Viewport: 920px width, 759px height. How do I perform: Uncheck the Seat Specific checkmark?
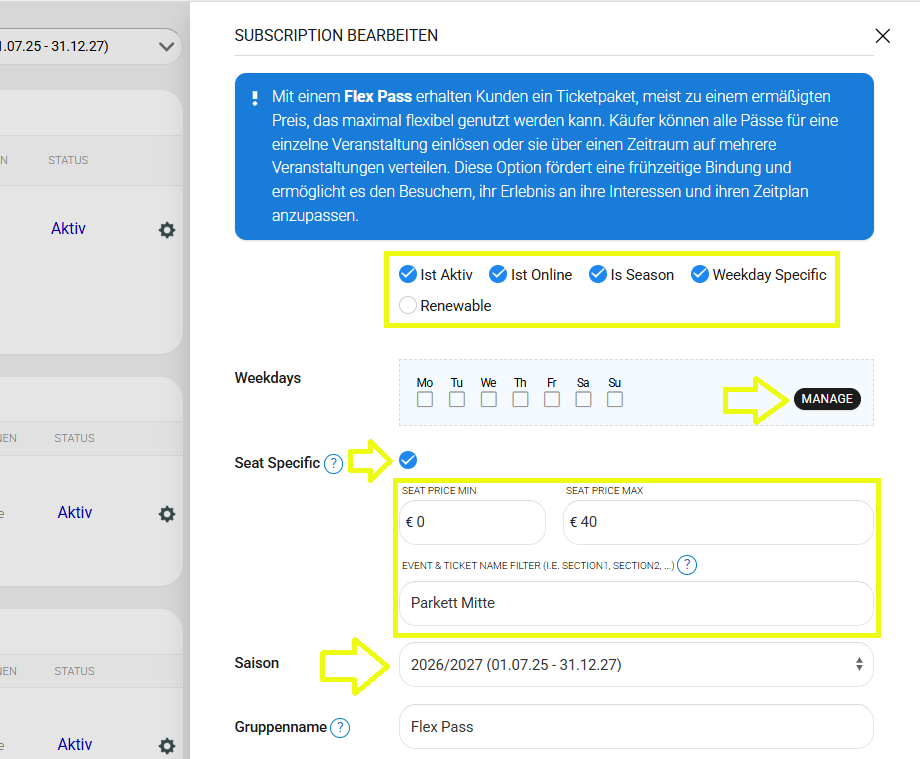[408, 460]
